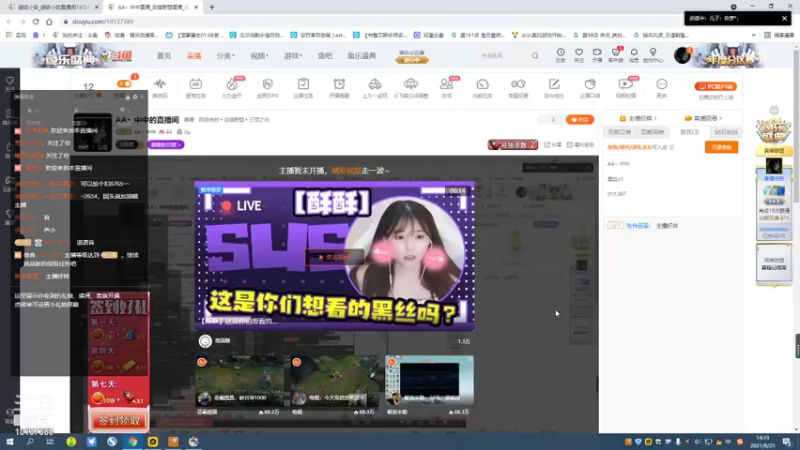Open the edit pencil tool icon

point(554,88)
